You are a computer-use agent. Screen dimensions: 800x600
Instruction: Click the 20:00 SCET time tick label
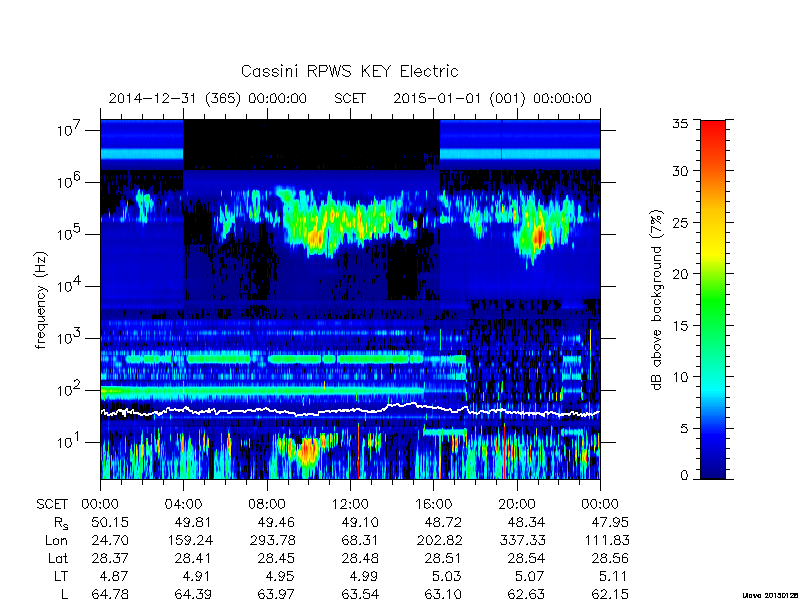(517, 504)
